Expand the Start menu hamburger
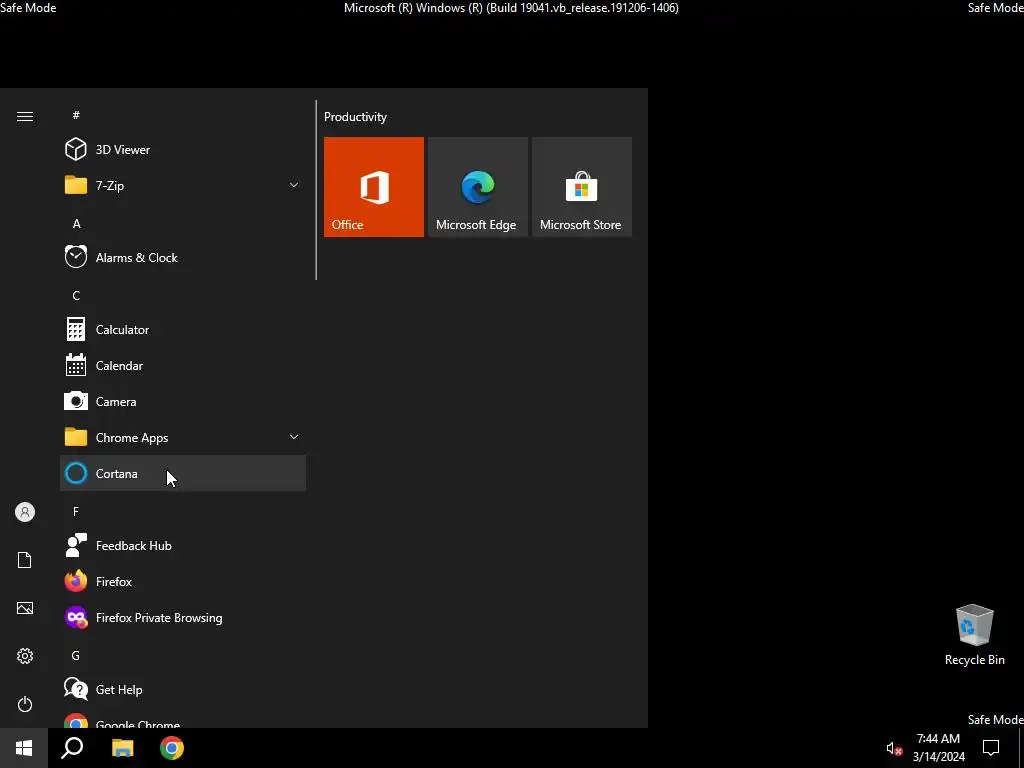 [25, 116]
